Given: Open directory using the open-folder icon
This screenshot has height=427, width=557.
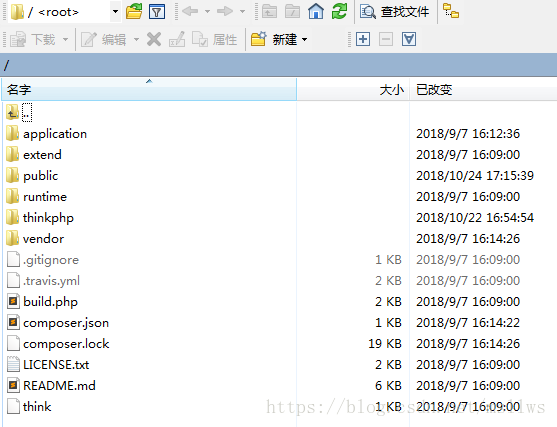Looking at the screenshot, I should point(134,12).
